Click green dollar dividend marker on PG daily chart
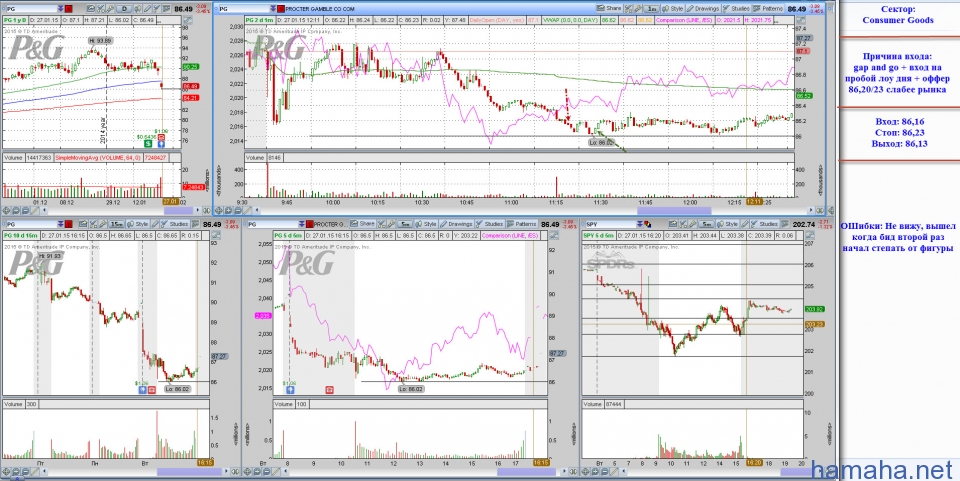This screenshot has height=481, width=960. 149,143
